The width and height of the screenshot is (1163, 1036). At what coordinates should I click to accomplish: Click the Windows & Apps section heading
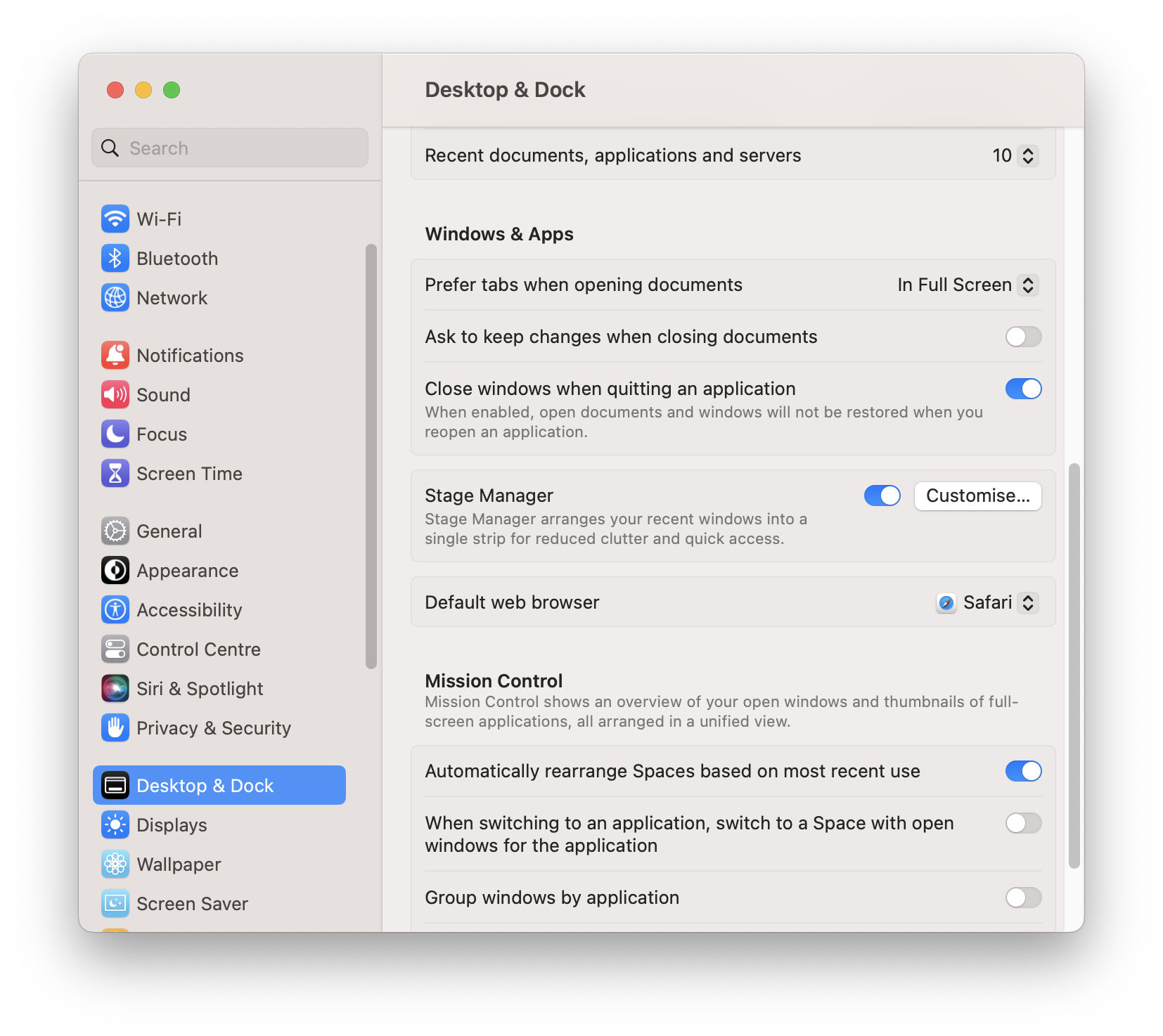499,234
